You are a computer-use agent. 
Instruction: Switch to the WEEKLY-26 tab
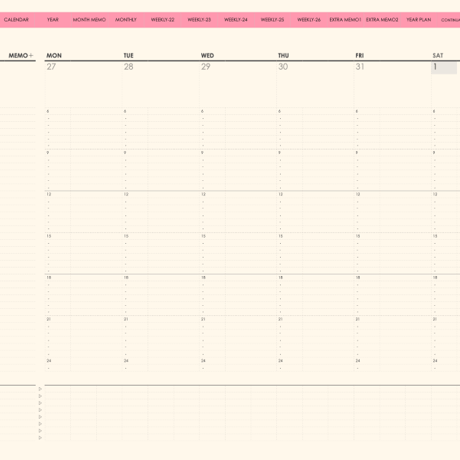point(309,20)
